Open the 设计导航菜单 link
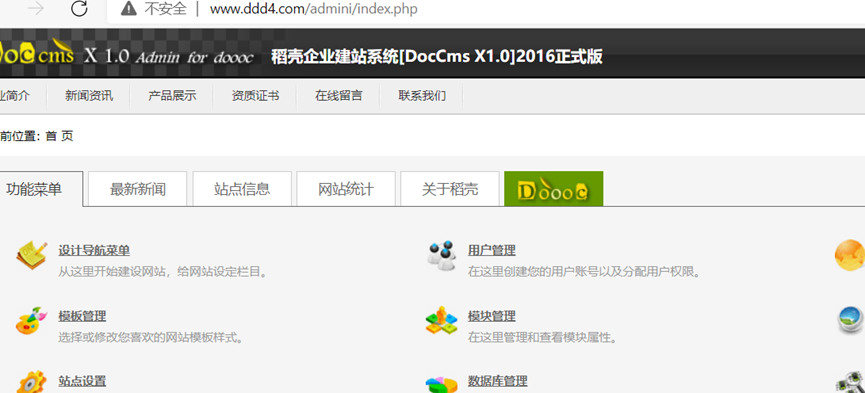Viewport: 865px width, 393px height. 94,251
